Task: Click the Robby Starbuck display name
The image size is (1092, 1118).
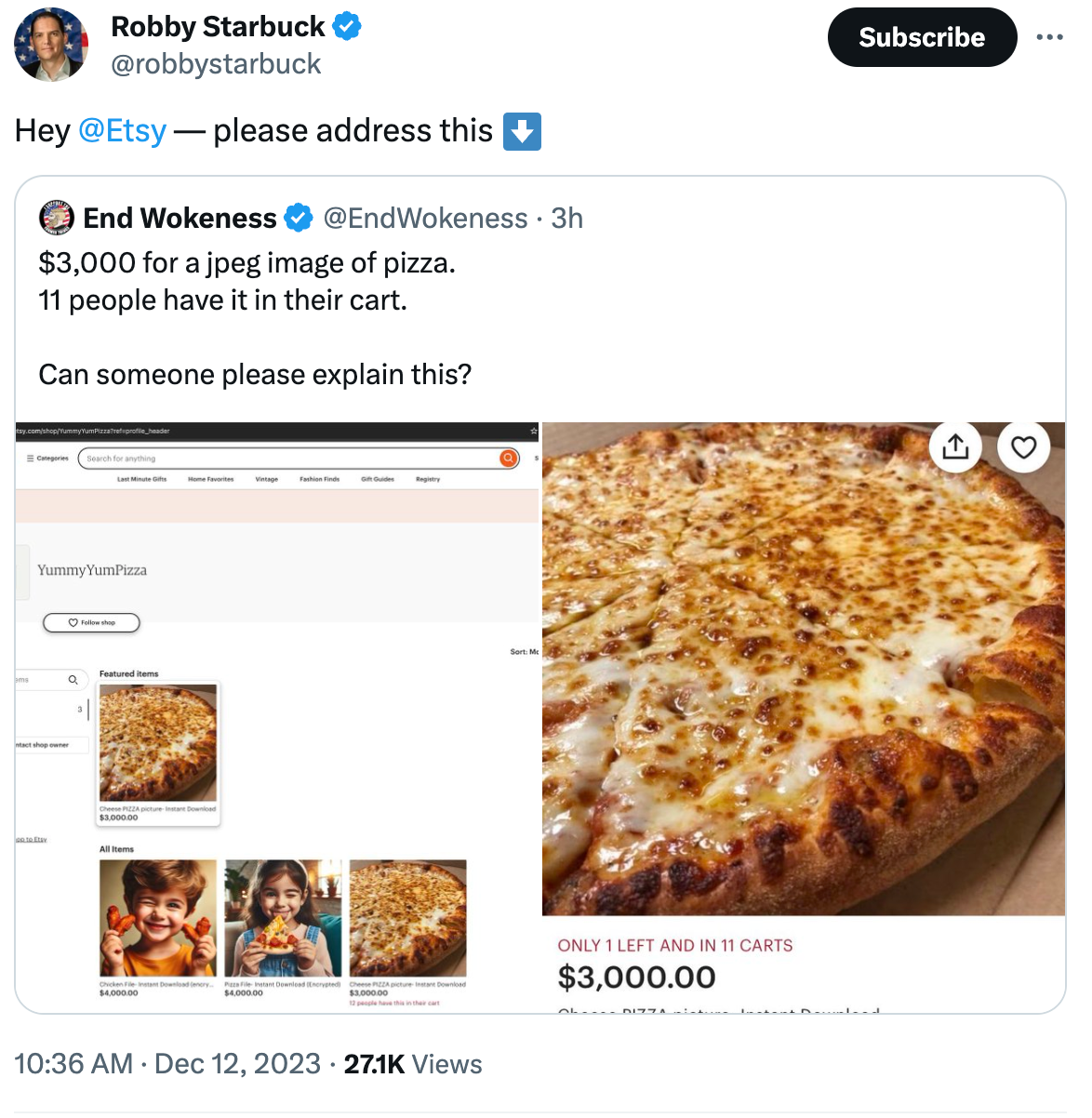Action: [x=218, y=27]
